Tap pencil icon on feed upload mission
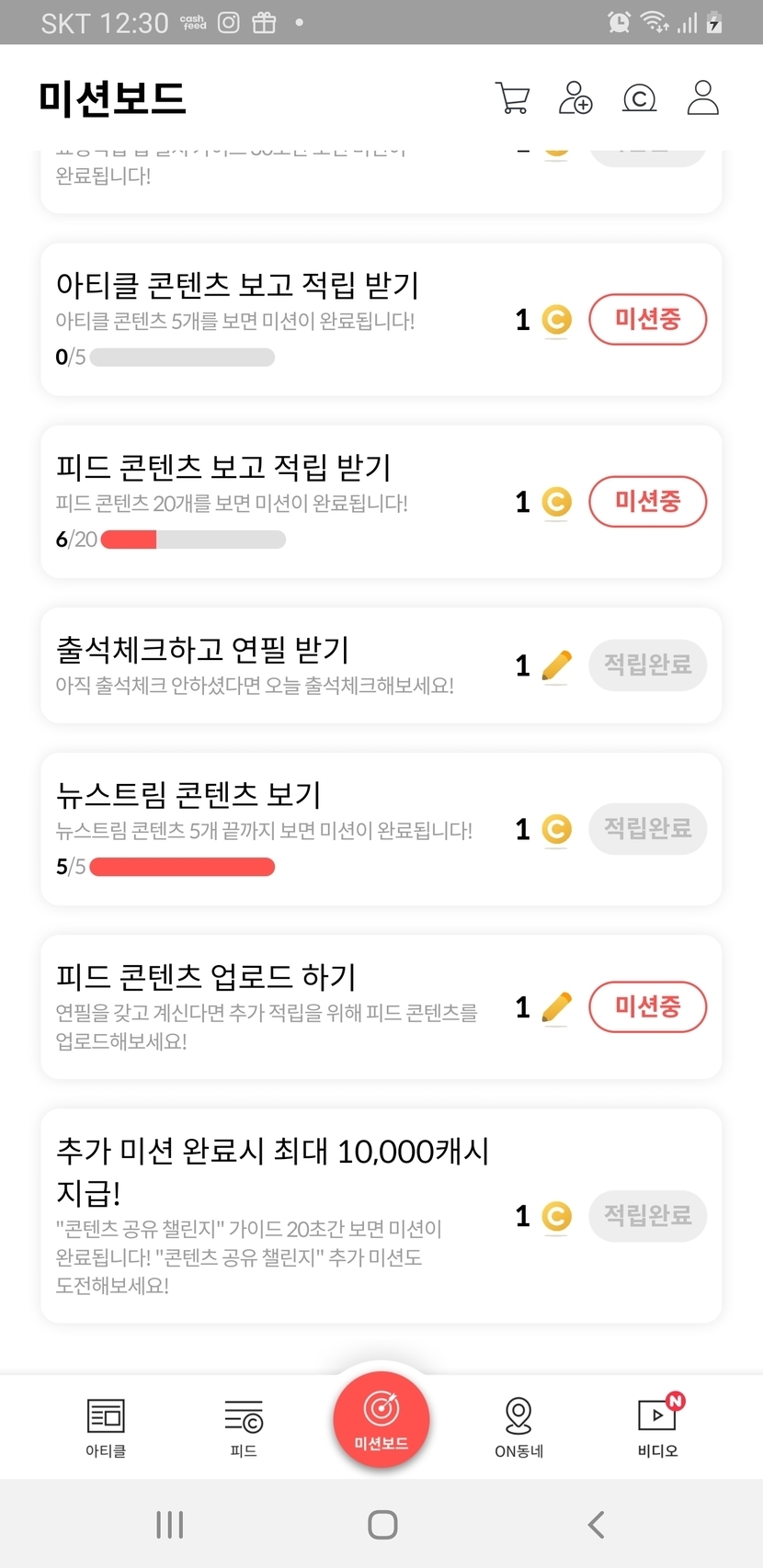763x1568 pixels. point(556,1007)
